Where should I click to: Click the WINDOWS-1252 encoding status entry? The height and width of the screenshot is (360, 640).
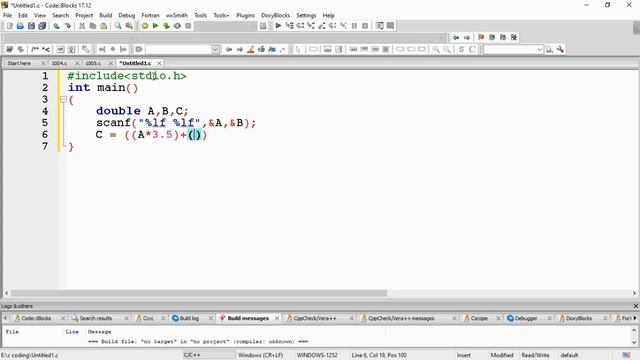tap(317, 355)
